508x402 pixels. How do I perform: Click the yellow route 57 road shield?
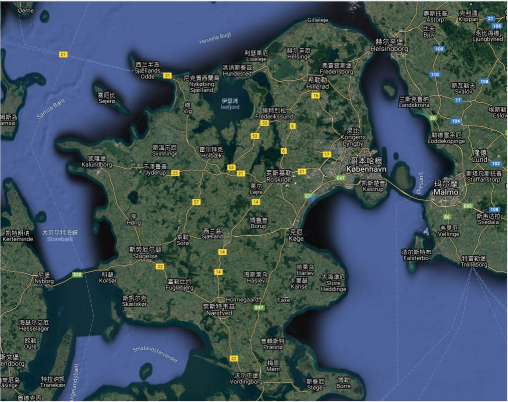[196, 202]
